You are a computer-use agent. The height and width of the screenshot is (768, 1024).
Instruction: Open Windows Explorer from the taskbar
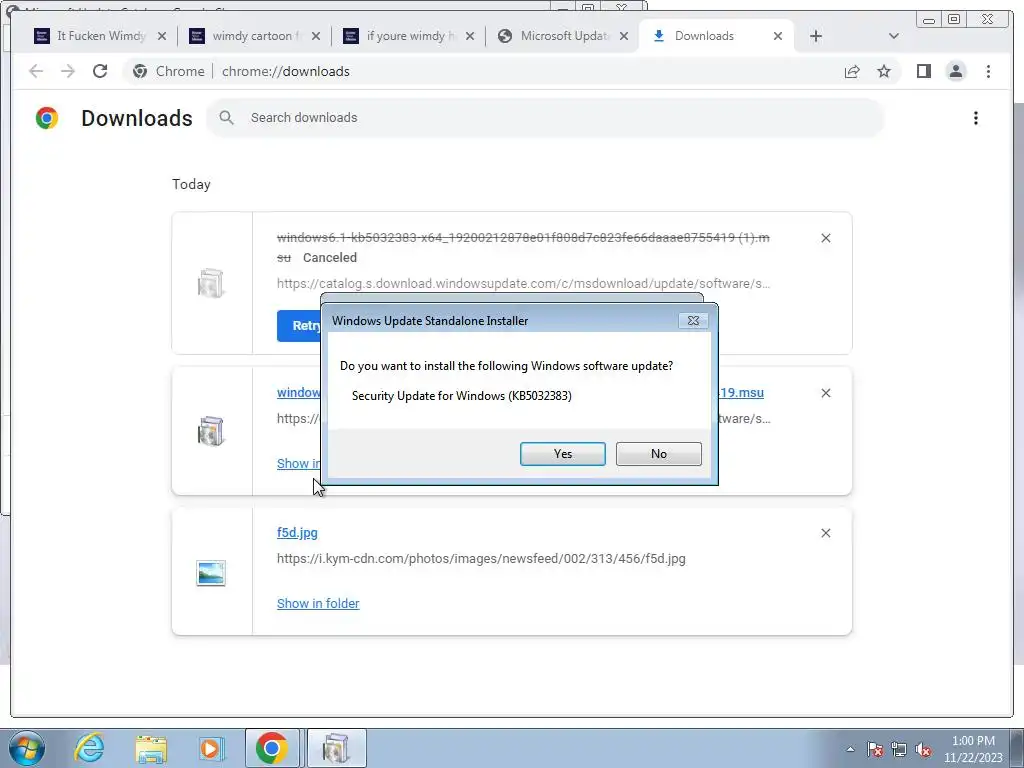[x=151, y=748]
